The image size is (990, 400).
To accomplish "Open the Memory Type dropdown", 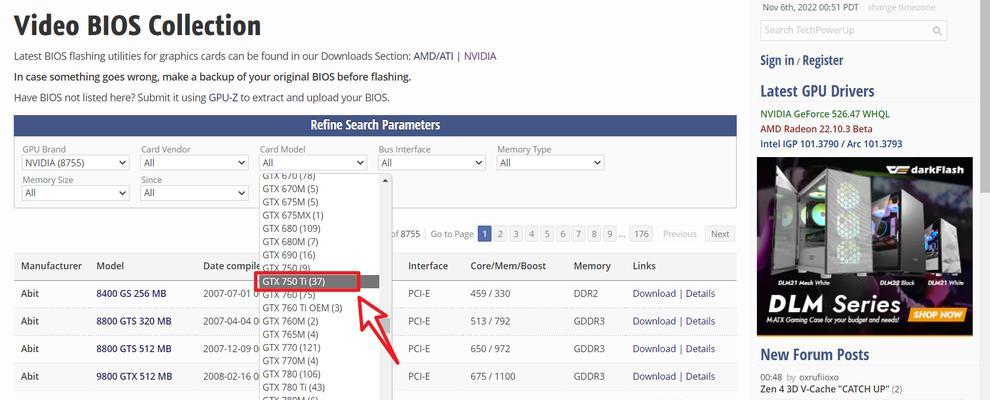I will pos(551,163).
